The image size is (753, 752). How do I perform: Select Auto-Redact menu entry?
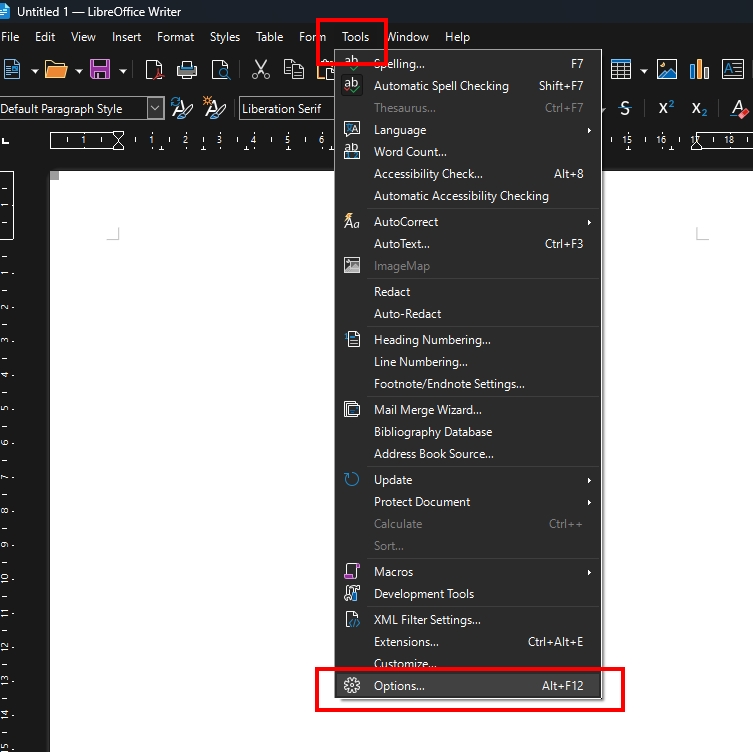click(x=468, y=314)
